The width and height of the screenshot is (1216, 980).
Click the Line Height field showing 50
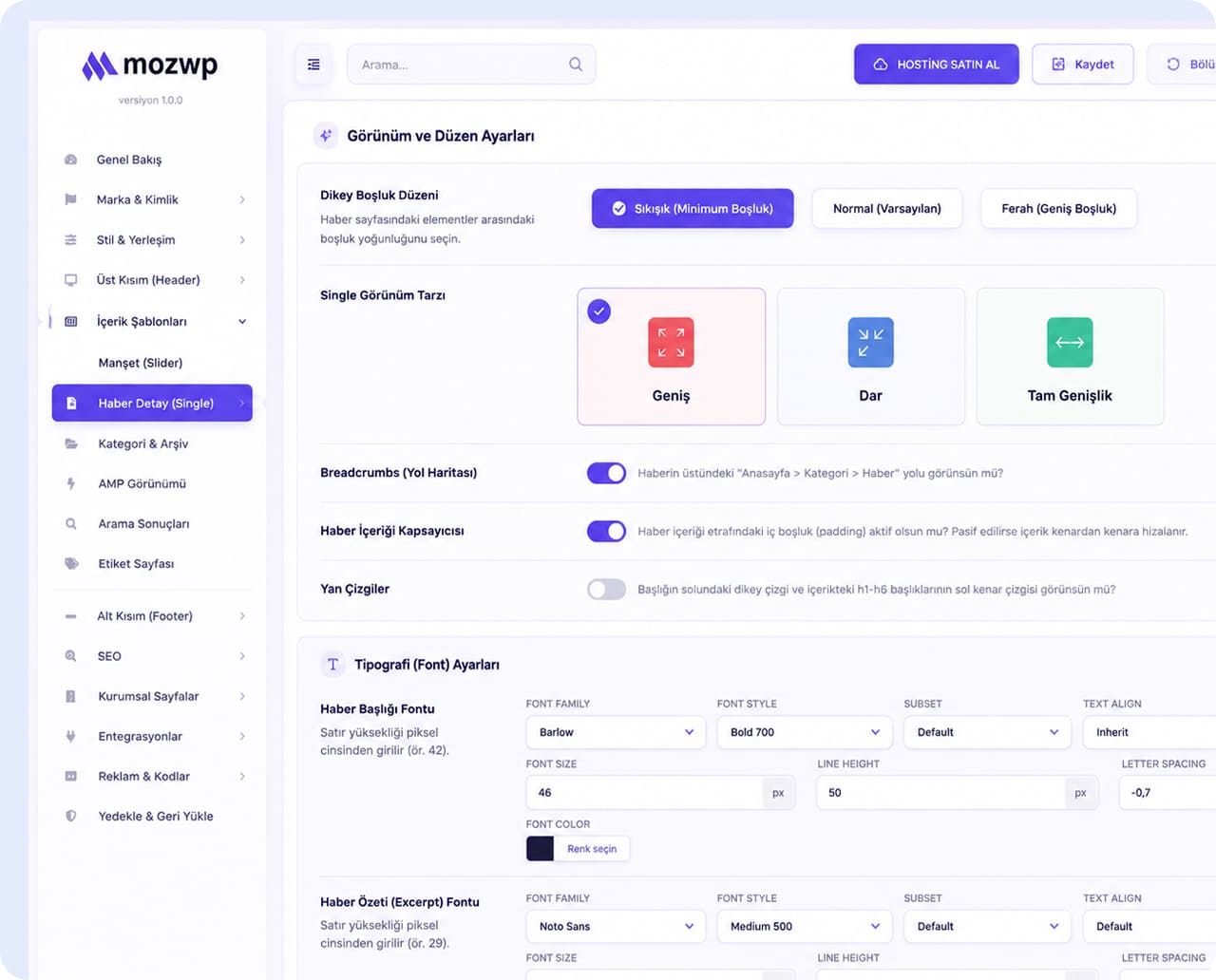click(940, 793)
